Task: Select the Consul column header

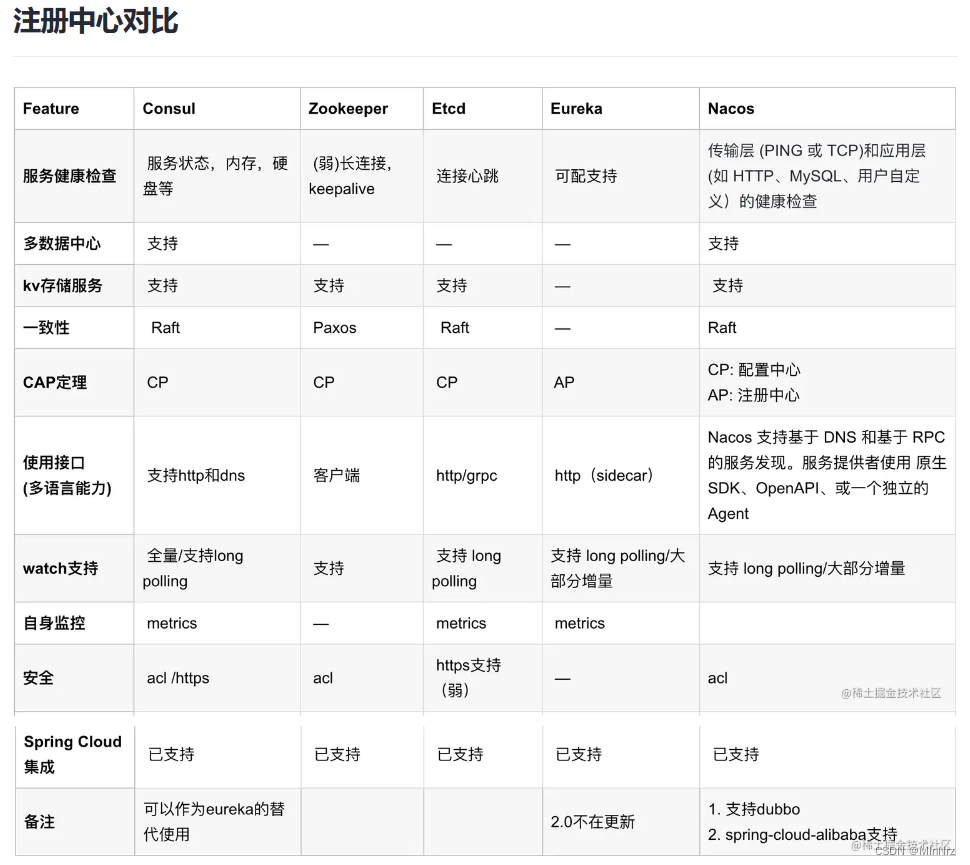Action: point(168,108)
